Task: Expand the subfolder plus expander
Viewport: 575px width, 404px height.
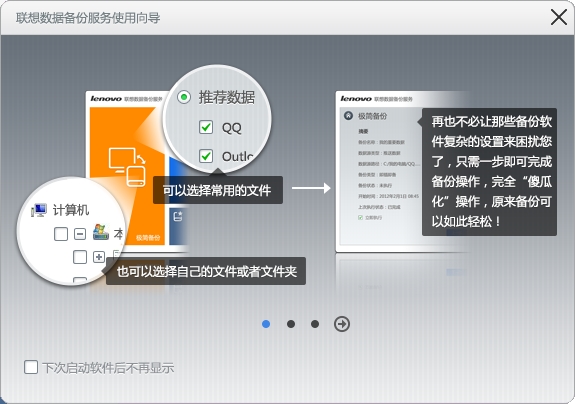Action: click(99, 257)
